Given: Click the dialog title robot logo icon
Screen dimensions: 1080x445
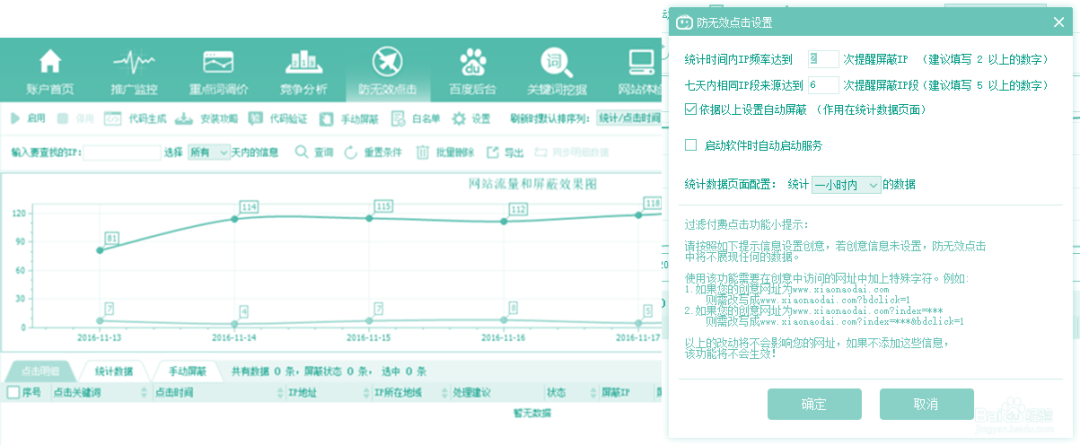Looking at the screenshot, I should tap(684, 23).
